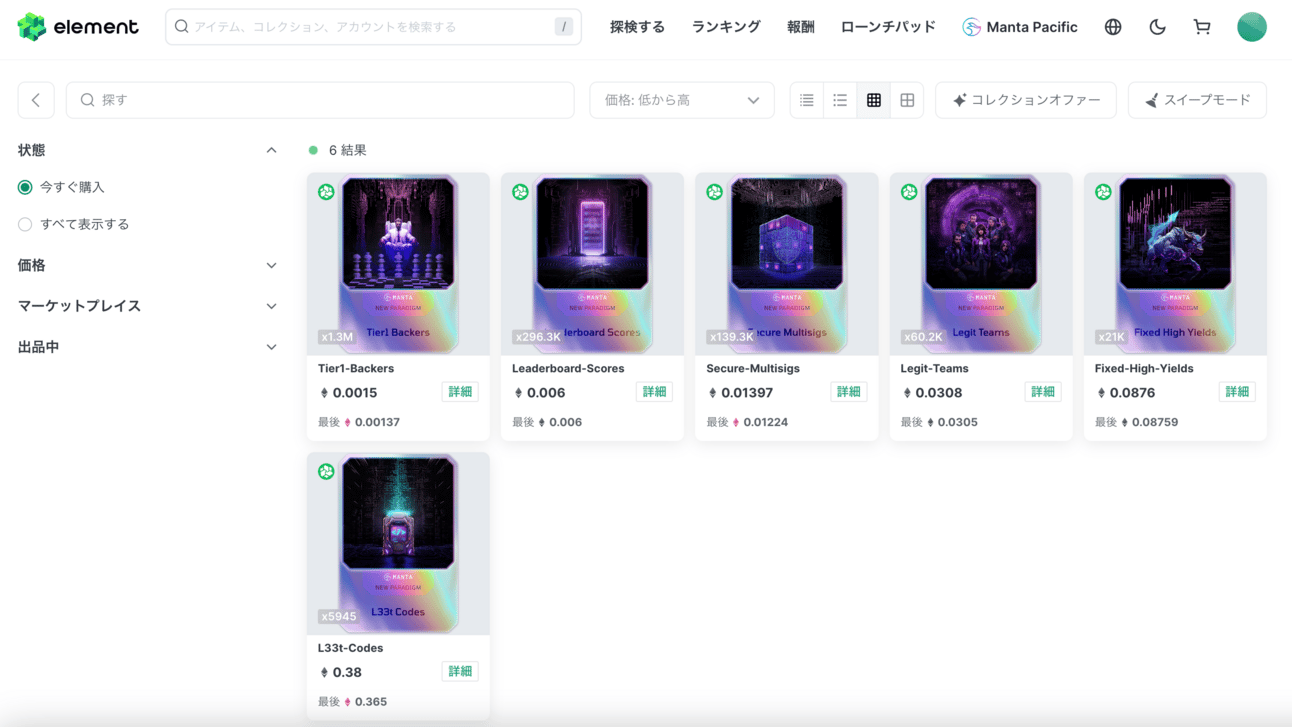The image size is (1292, 727).
Task: Select the すべて表示する radio option
Action: tap(25, 224)
